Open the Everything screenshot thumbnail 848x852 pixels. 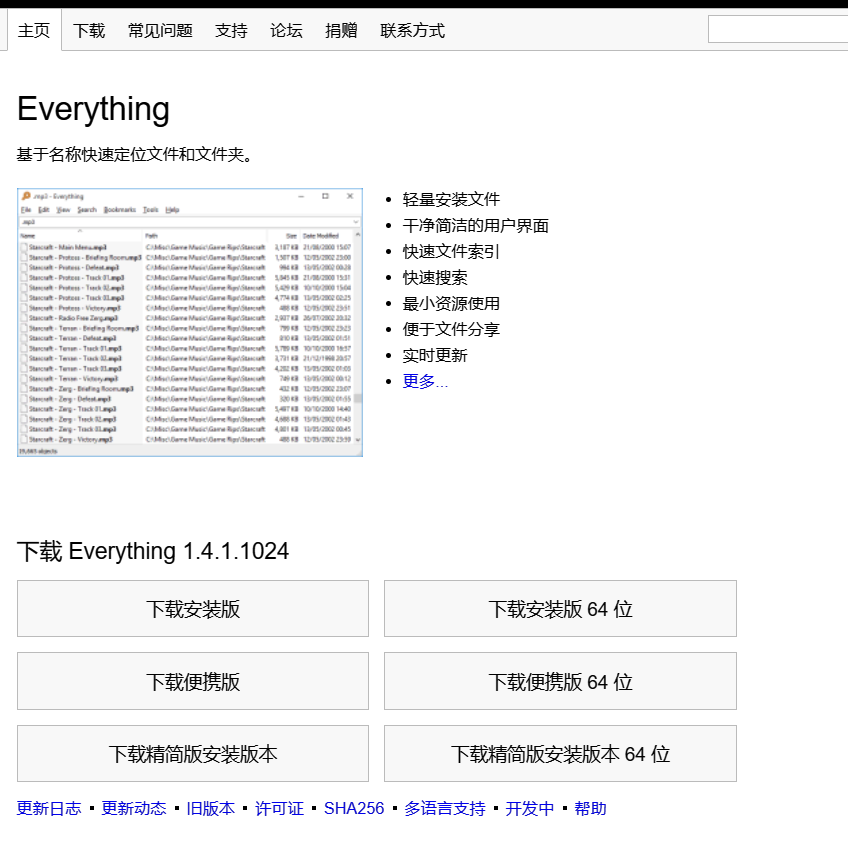pos(190,322)
